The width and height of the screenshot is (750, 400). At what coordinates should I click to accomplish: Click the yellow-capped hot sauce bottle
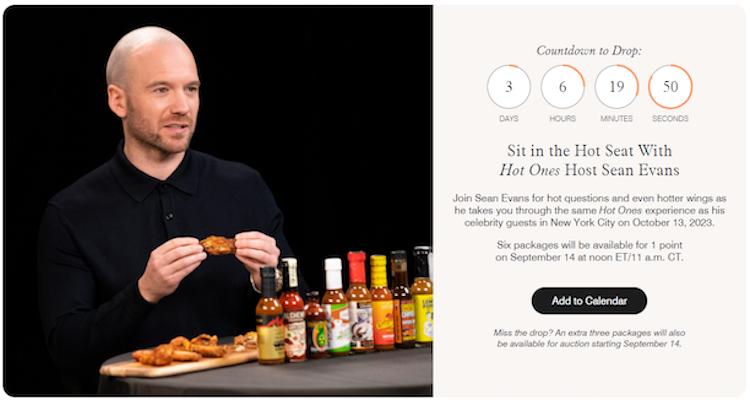(382, 302)
